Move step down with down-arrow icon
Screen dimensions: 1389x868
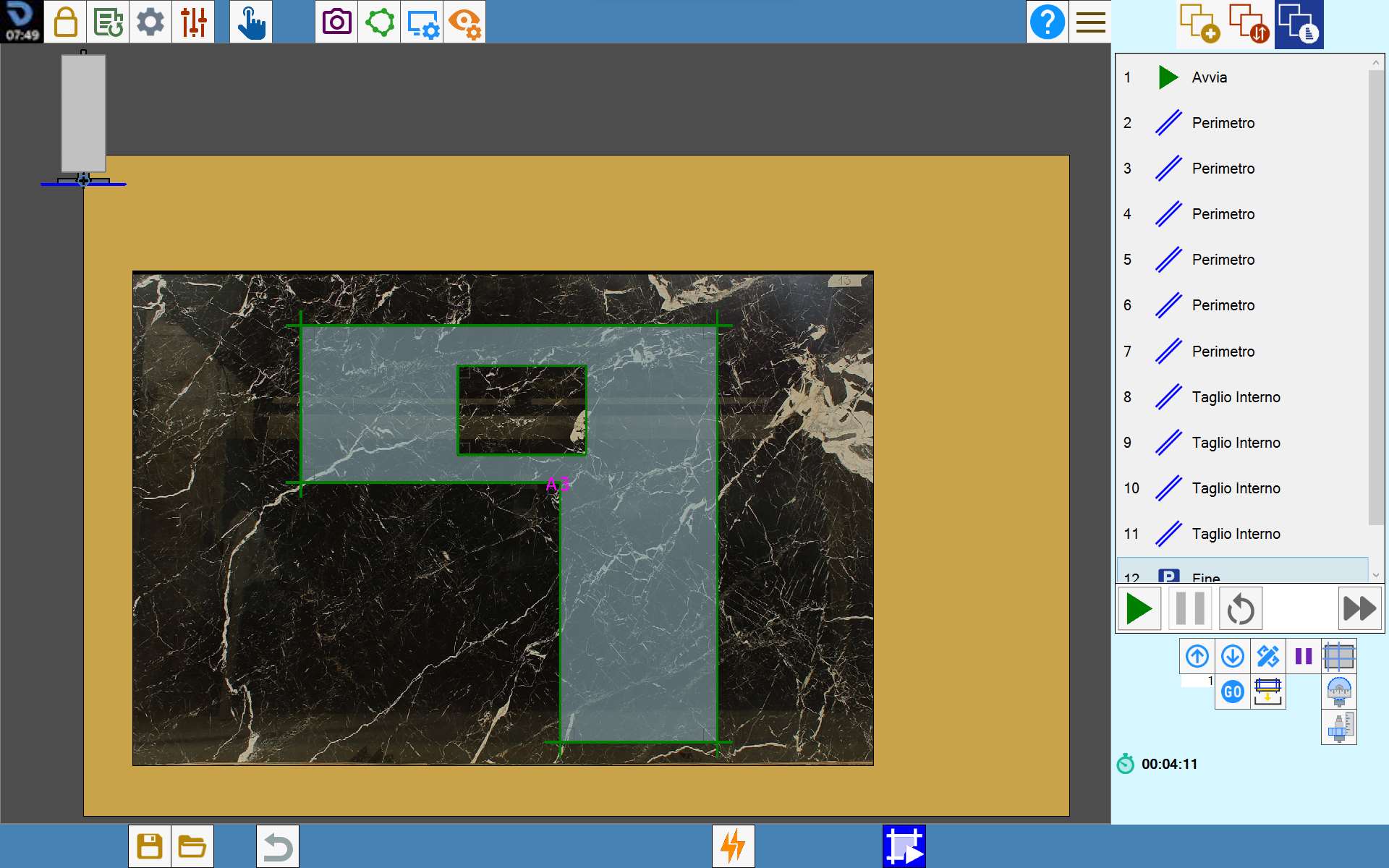click(1233, 657)
